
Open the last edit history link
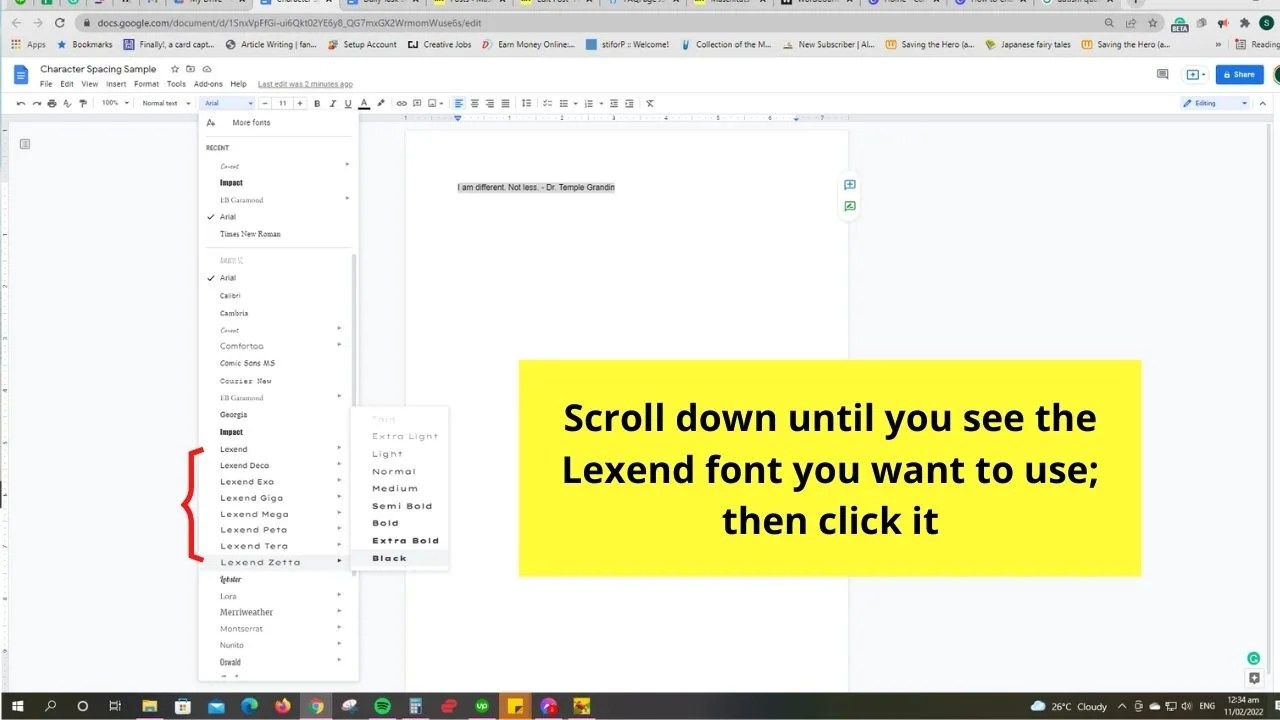pyautogui.click(x=305, y=84)
